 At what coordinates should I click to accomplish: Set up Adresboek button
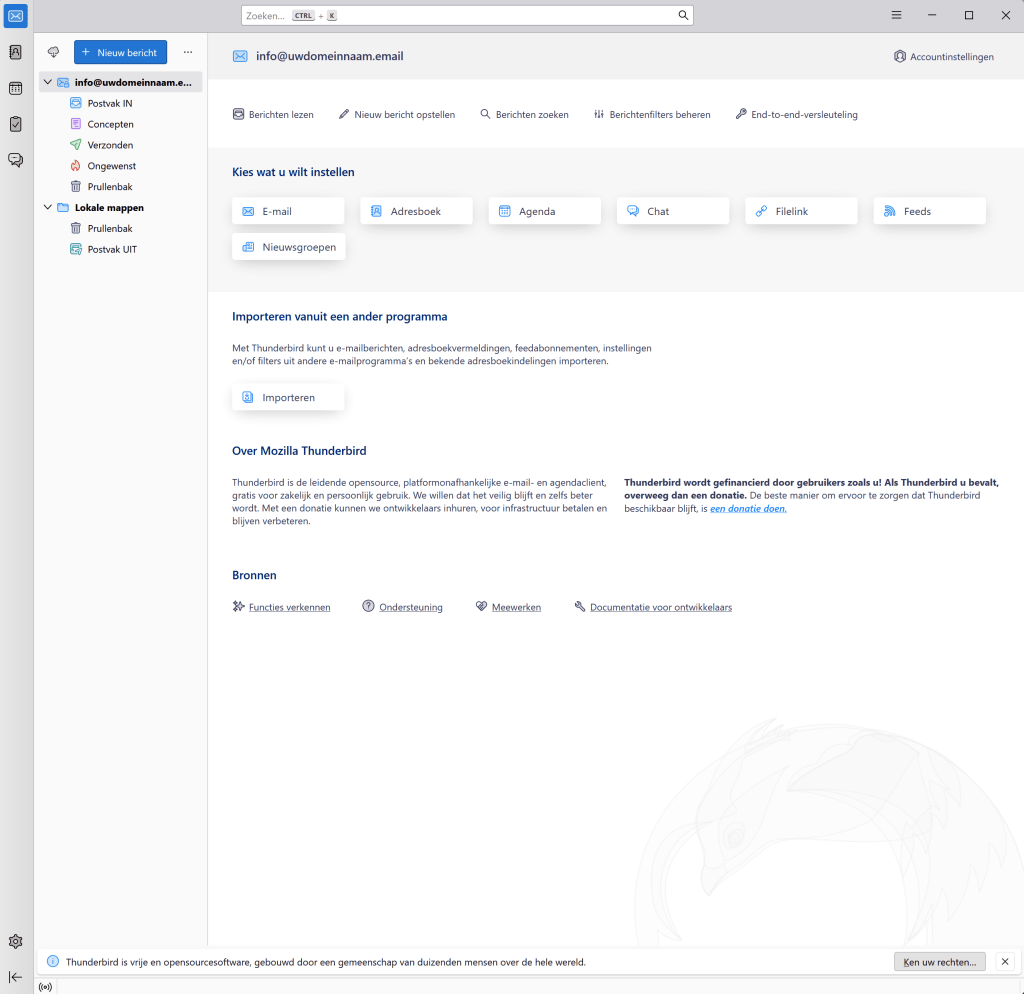pos(417,211)
